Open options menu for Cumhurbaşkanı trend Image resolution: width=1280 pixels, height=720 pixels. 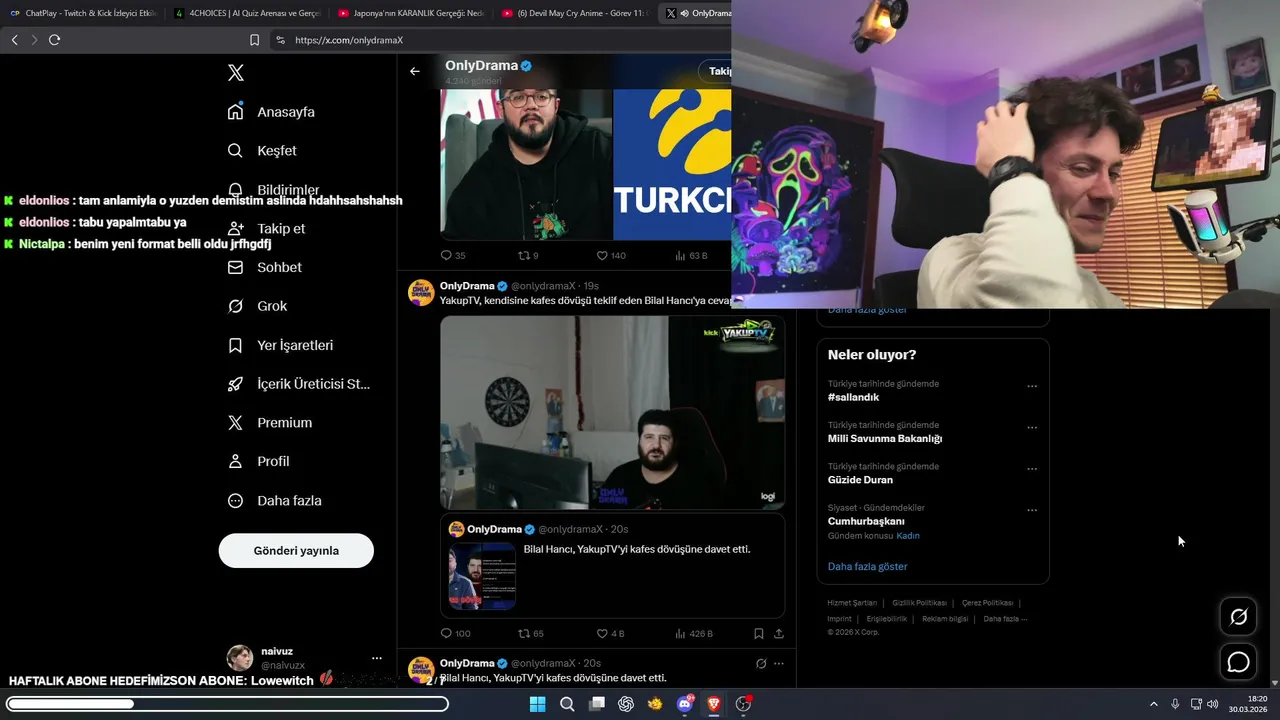tap(1032, 510)
